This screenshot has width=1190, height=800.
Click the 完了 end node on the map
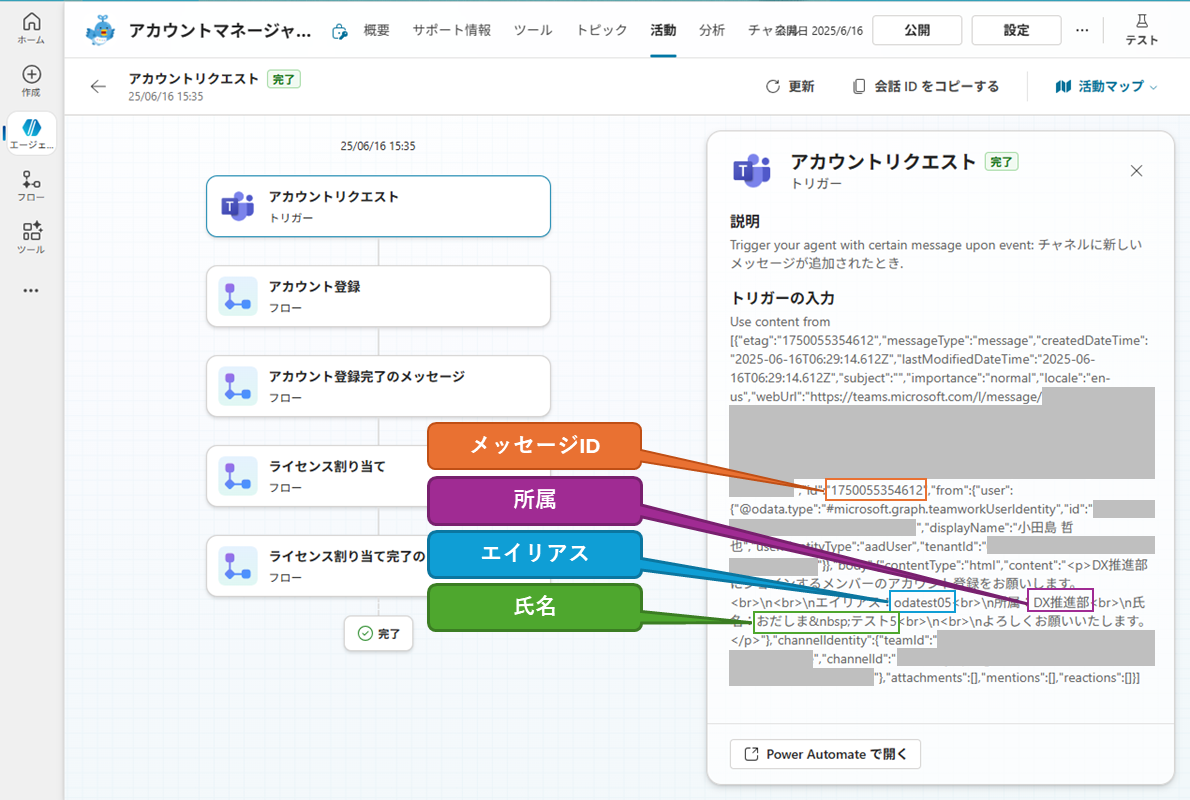(x=378, y=633)
